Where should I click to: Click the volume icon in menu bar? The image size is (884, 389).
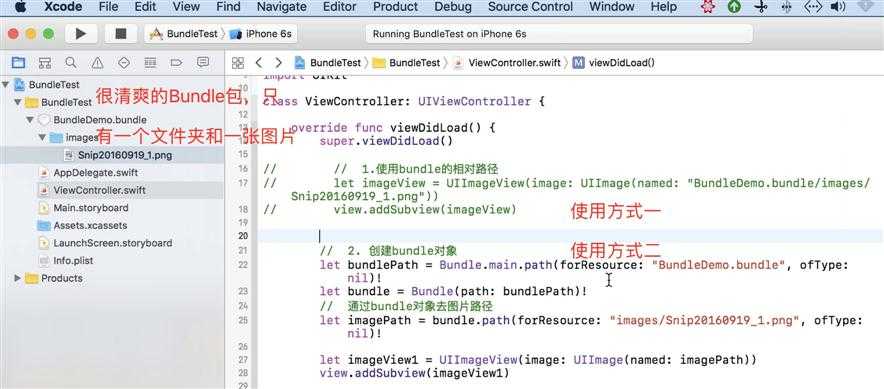tap(838, 7)
